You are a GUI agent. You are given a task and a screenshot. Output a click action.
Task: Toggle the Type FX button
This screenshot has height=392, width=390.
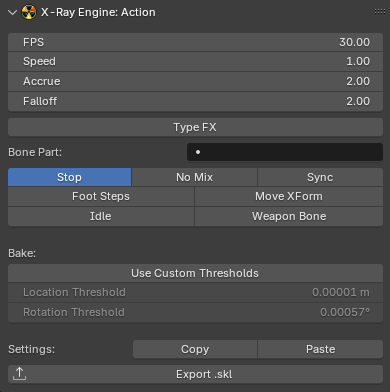coord(195,127)
